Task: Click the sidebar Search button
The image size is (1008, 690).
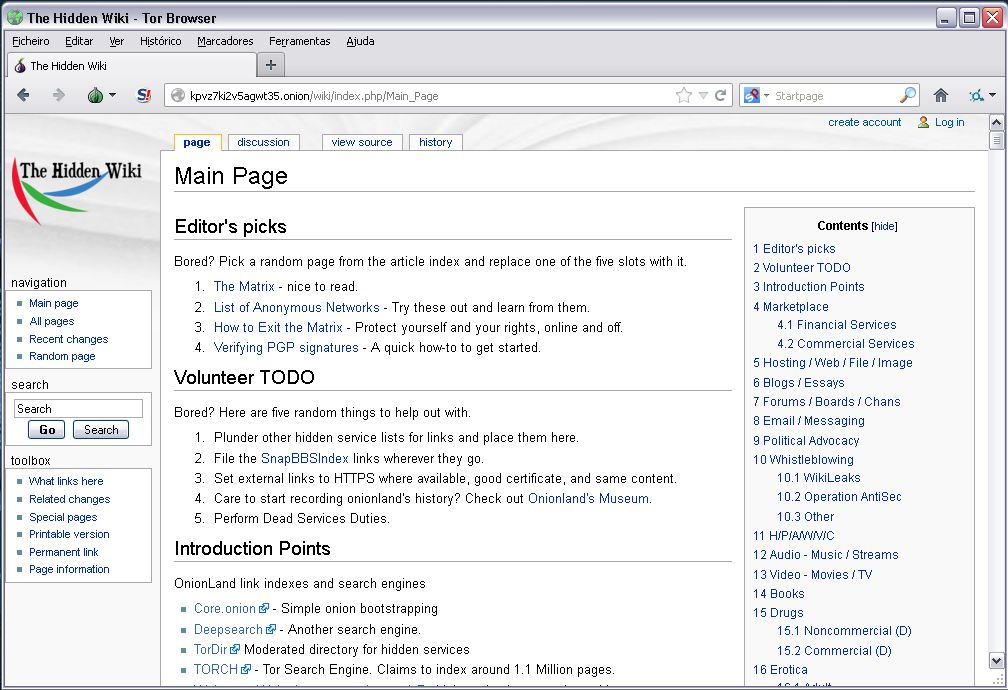Action: click(x=101, y=430)
